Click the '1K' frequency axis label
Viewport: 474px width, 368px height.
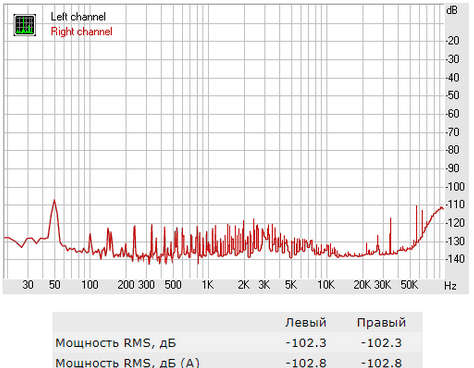pyautogui.click(x=208, y=285)
